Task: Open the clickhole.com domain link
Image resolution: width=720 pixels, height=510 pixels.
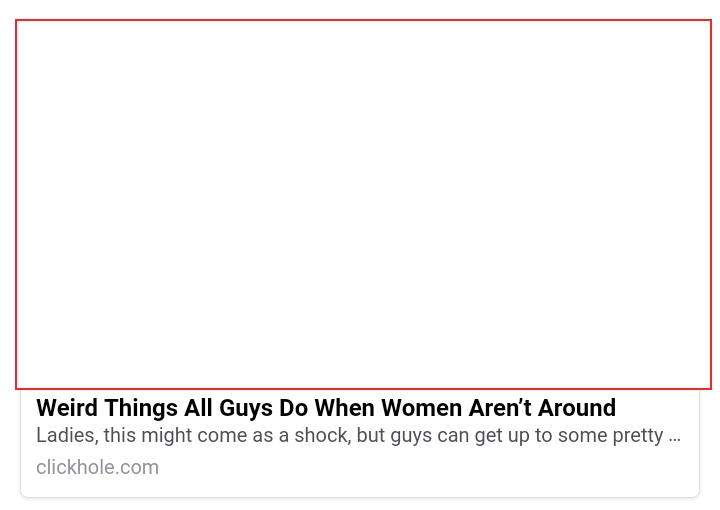Action: click(x=97, y=467)
